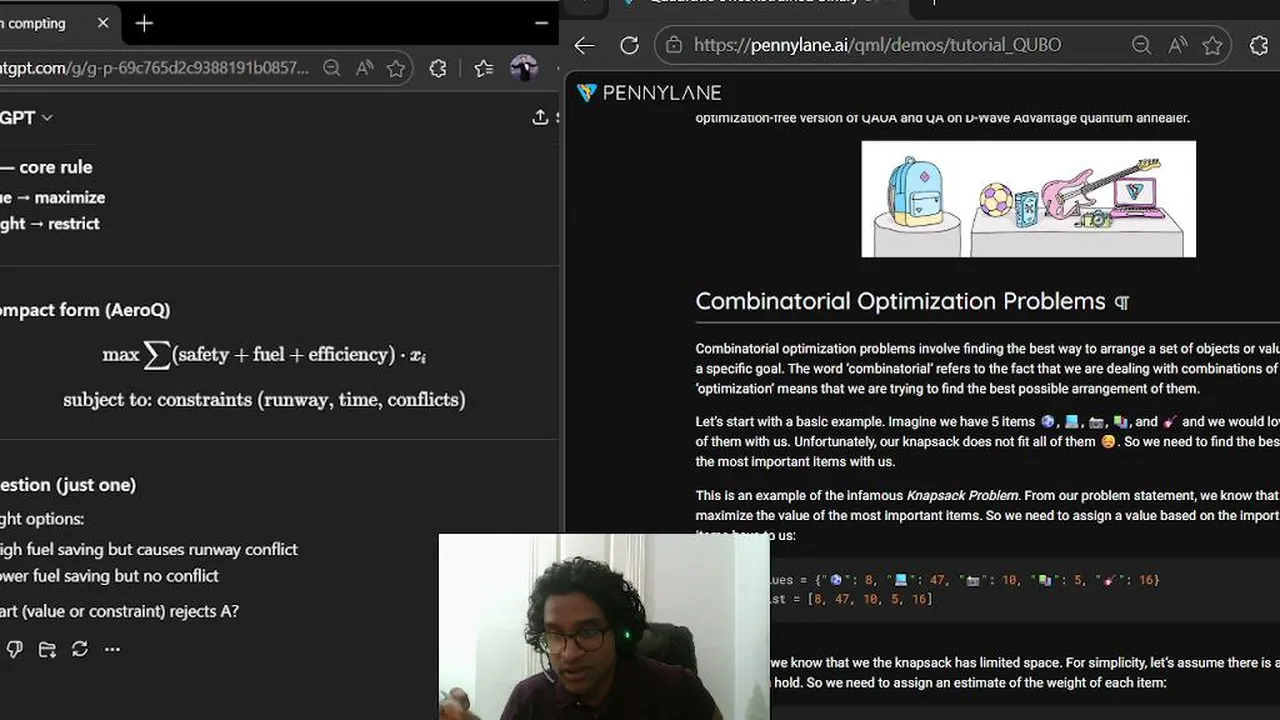
Task: Click zoom icon in PennyLane address bar
Action: click(x=1141, y=45)
